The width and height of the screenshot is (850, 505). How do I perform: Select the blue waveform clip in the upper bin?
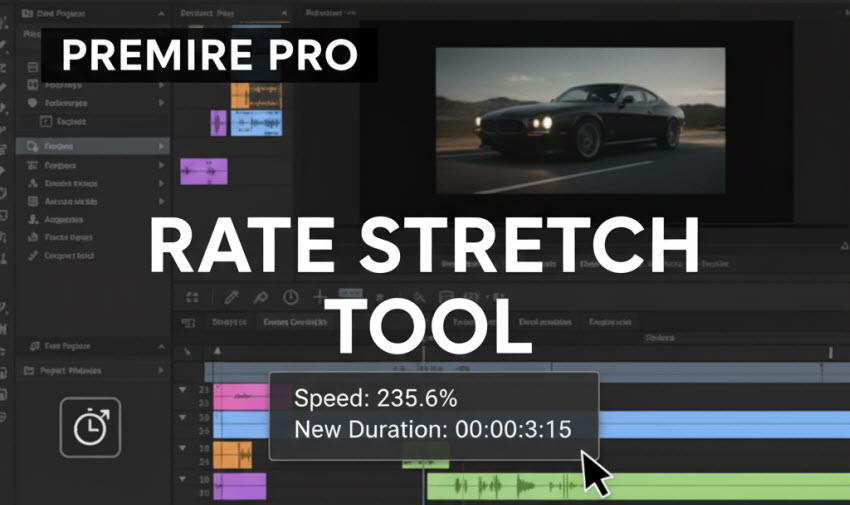(256, 124)
